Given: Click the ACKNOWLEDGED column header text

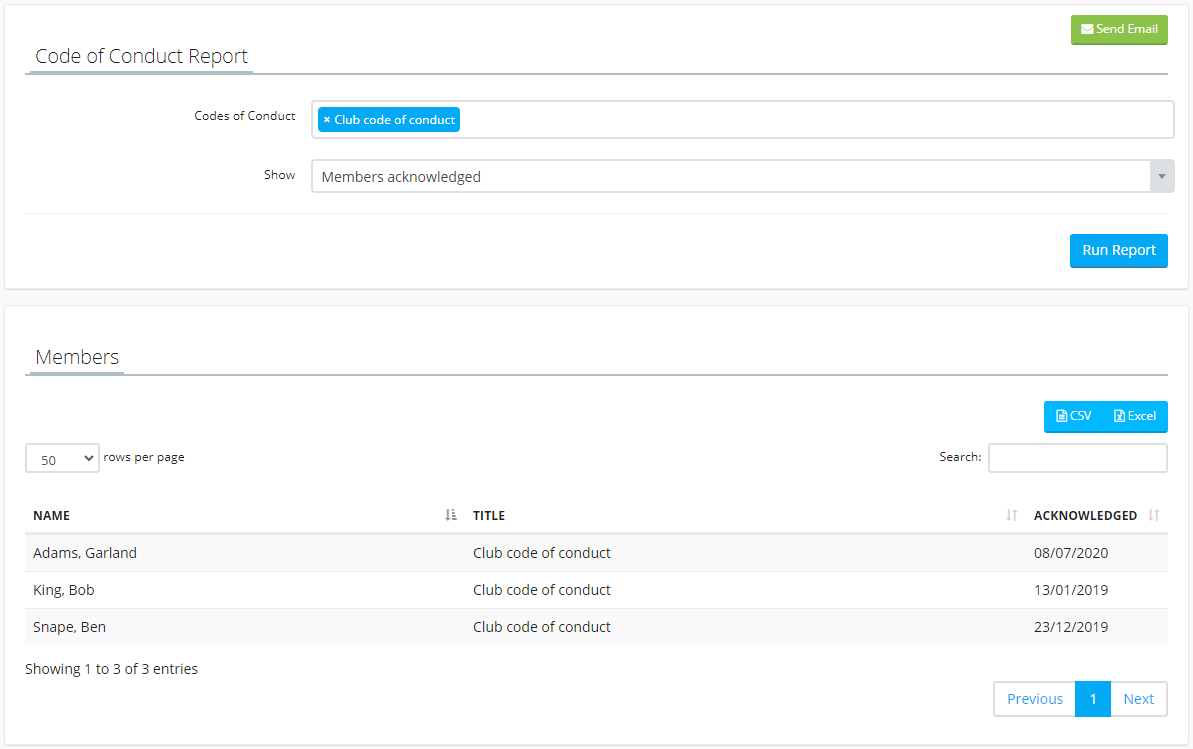Looking at the screenshot, I should [1085, 515].
